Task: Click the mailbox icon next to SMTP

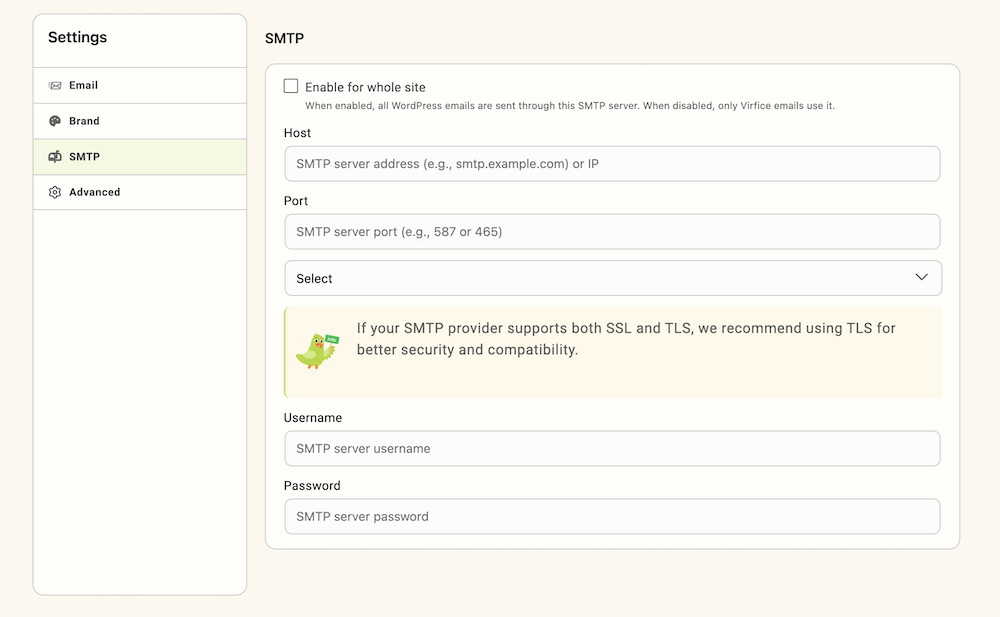Action: pos(55,156)
